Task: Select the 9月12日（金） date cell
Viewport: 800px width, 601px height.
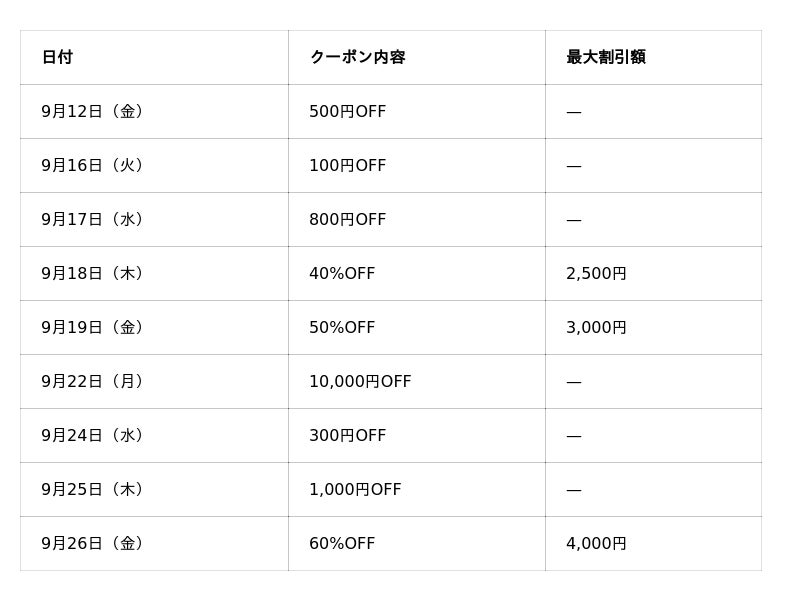Action: click(92, 111)
